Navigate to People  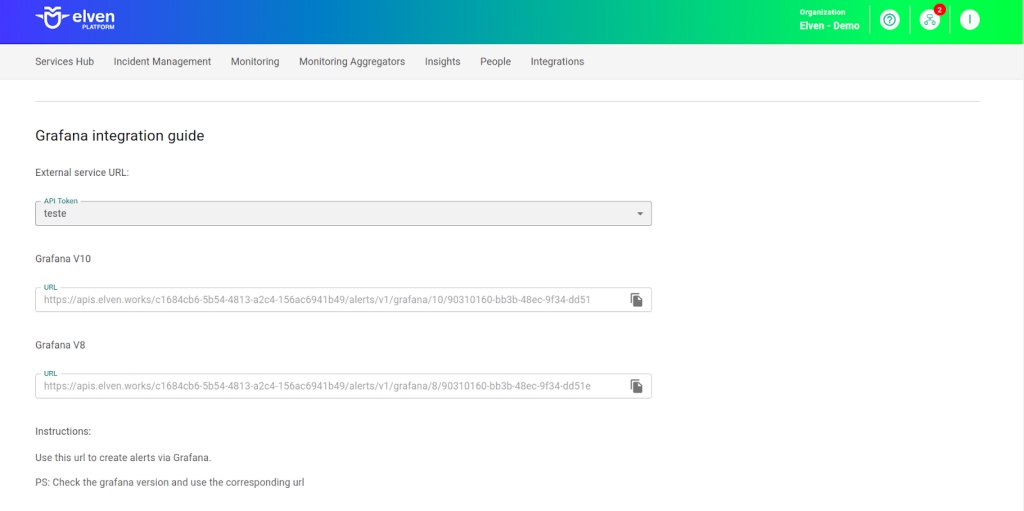(x=495, y=62)
